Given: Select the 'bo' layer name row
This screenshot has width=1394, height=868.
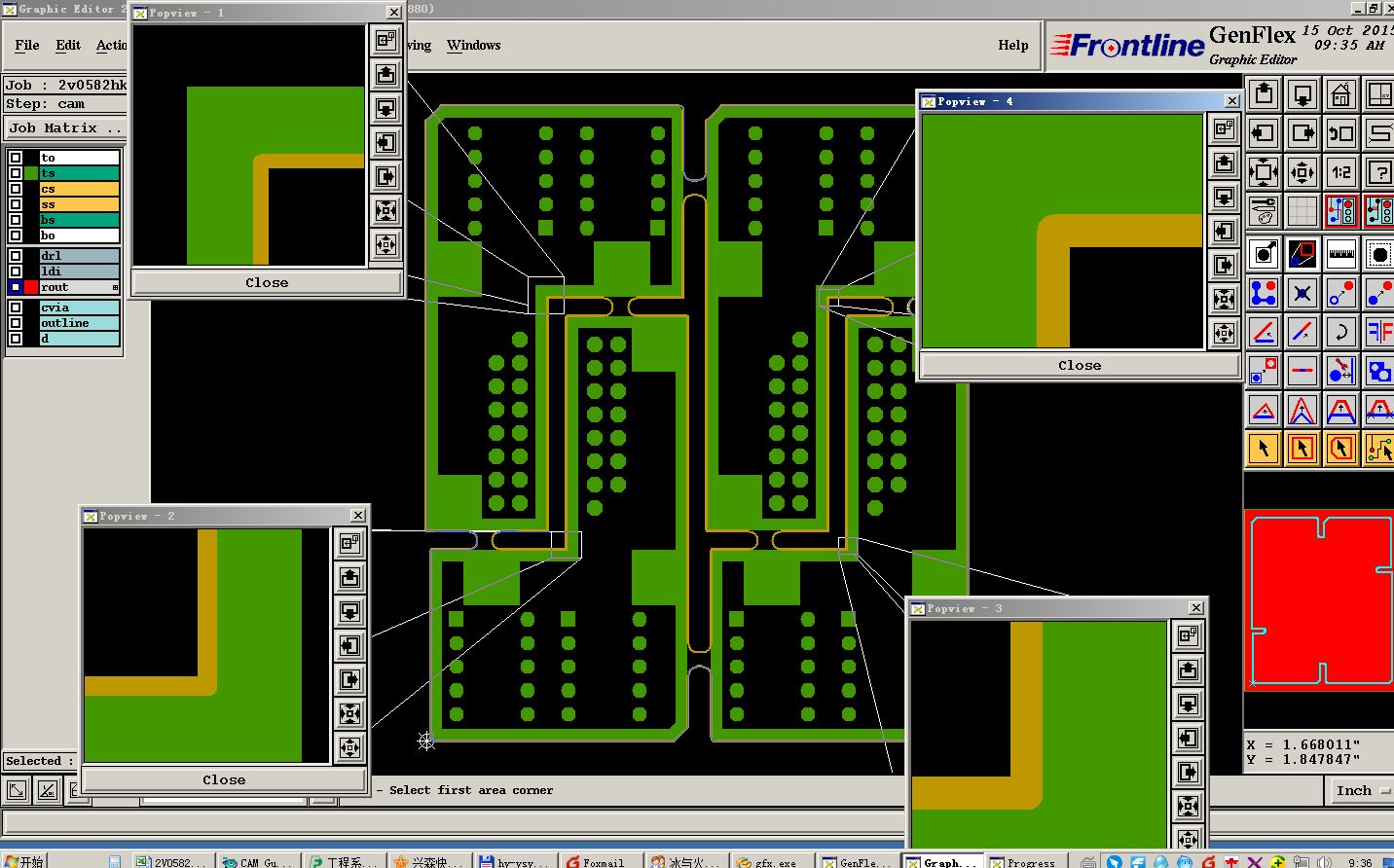Looking at the screenshot, I should [x=79, y=235].
